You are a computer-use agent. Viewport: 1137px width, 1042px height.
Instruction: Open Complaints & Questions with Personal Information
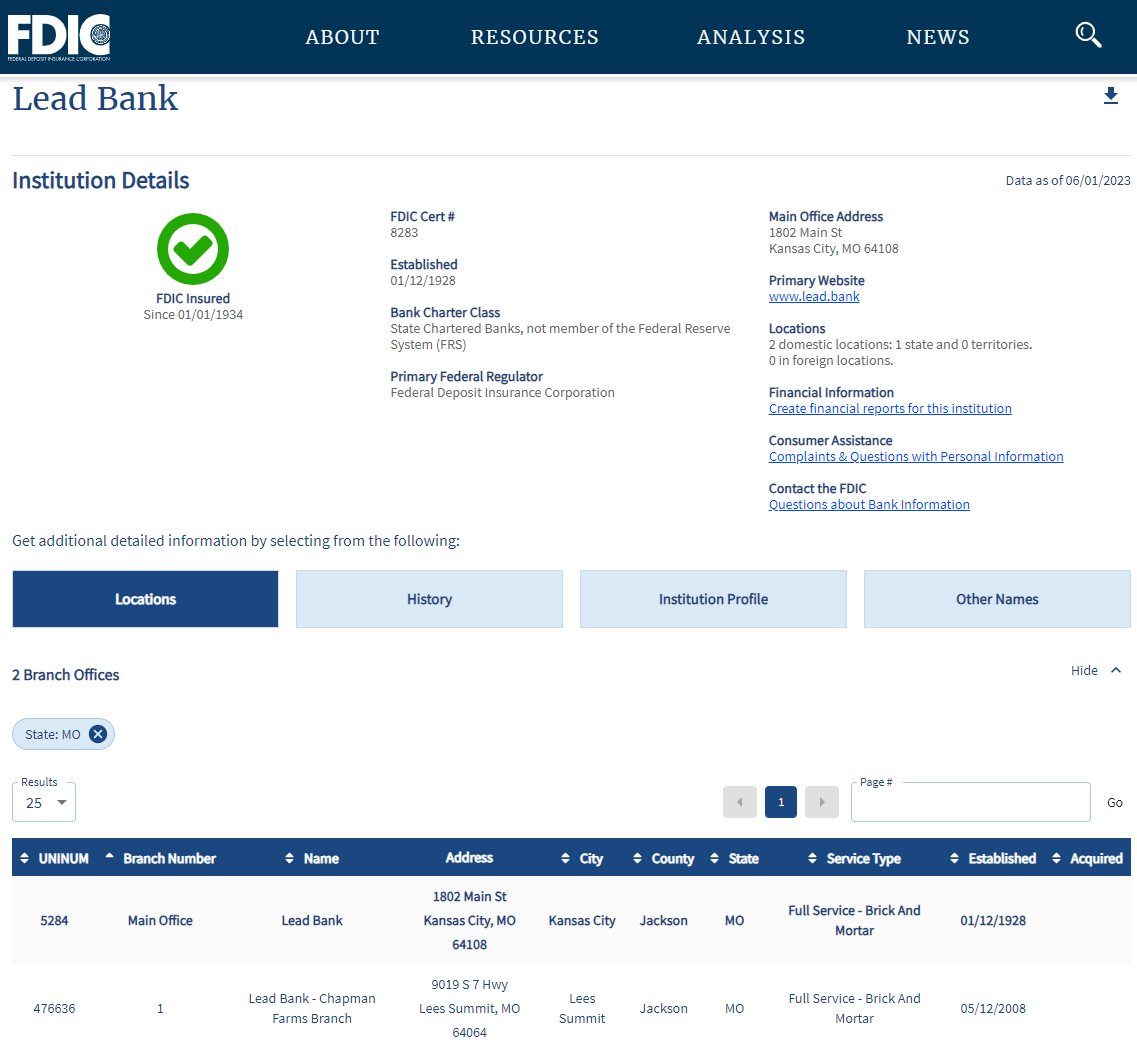916,456
